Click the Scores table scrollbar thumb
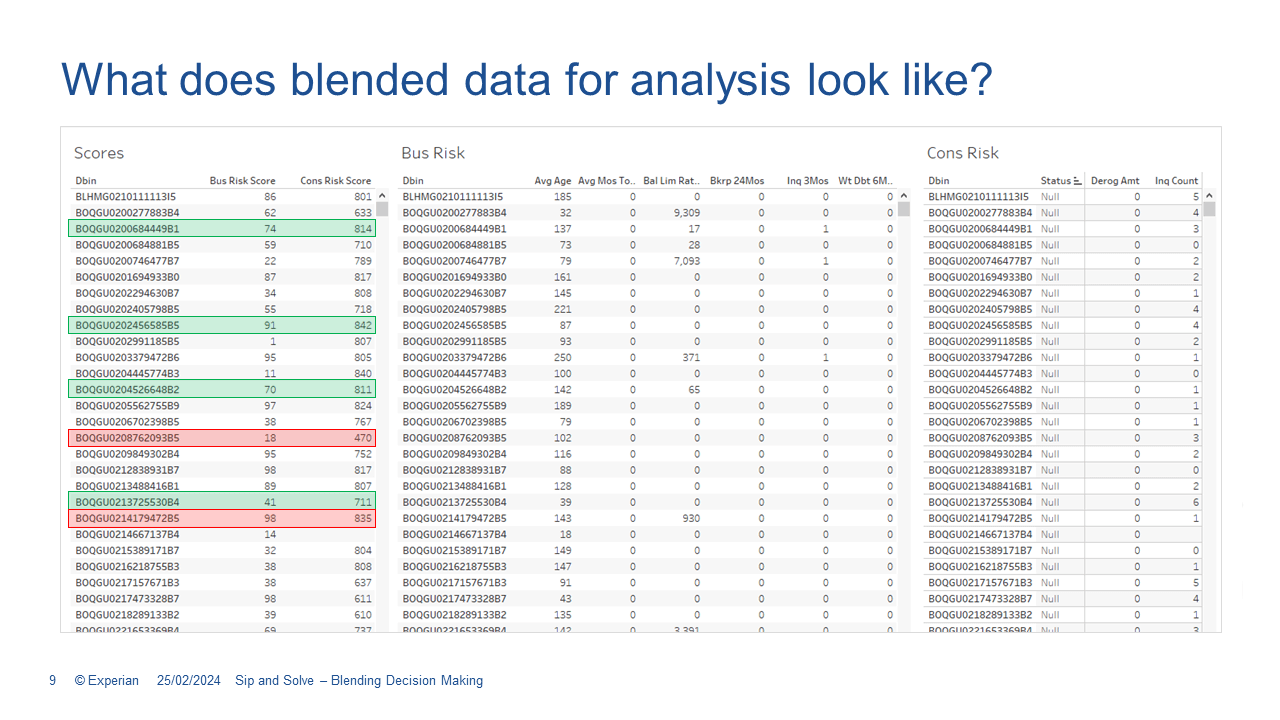Viewport: 1280px width, 720px height. click(x=381, y=210)
